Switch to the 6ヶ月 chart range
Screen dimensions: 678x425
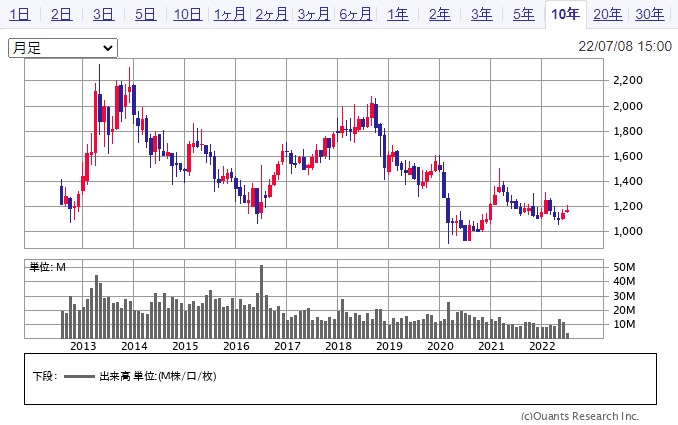[355, 14]
